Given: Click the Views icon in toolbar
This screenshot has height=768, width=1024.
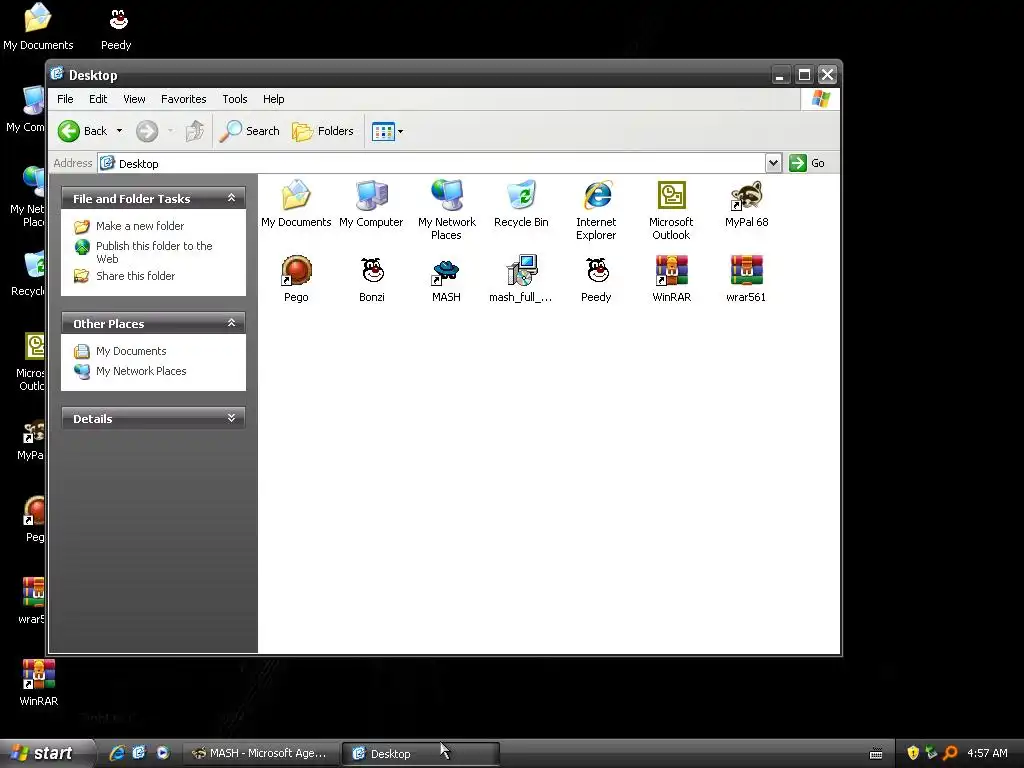Looking at the screenshot, I should pyautogui.click(x=383, y=131).
